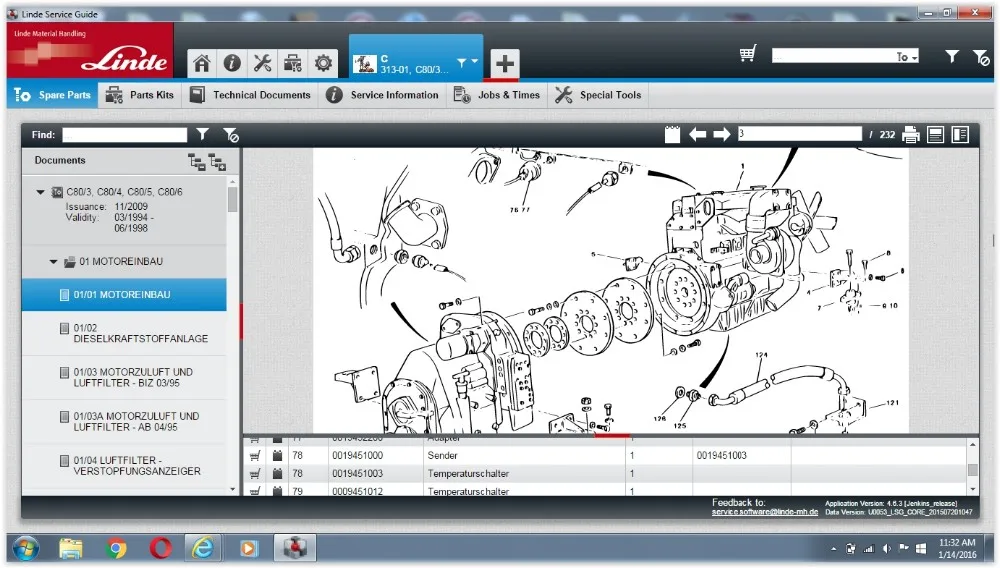Clear the top-right filter with the crossed funnel
The image size is (1000, 568).
[x=981, y=57]
